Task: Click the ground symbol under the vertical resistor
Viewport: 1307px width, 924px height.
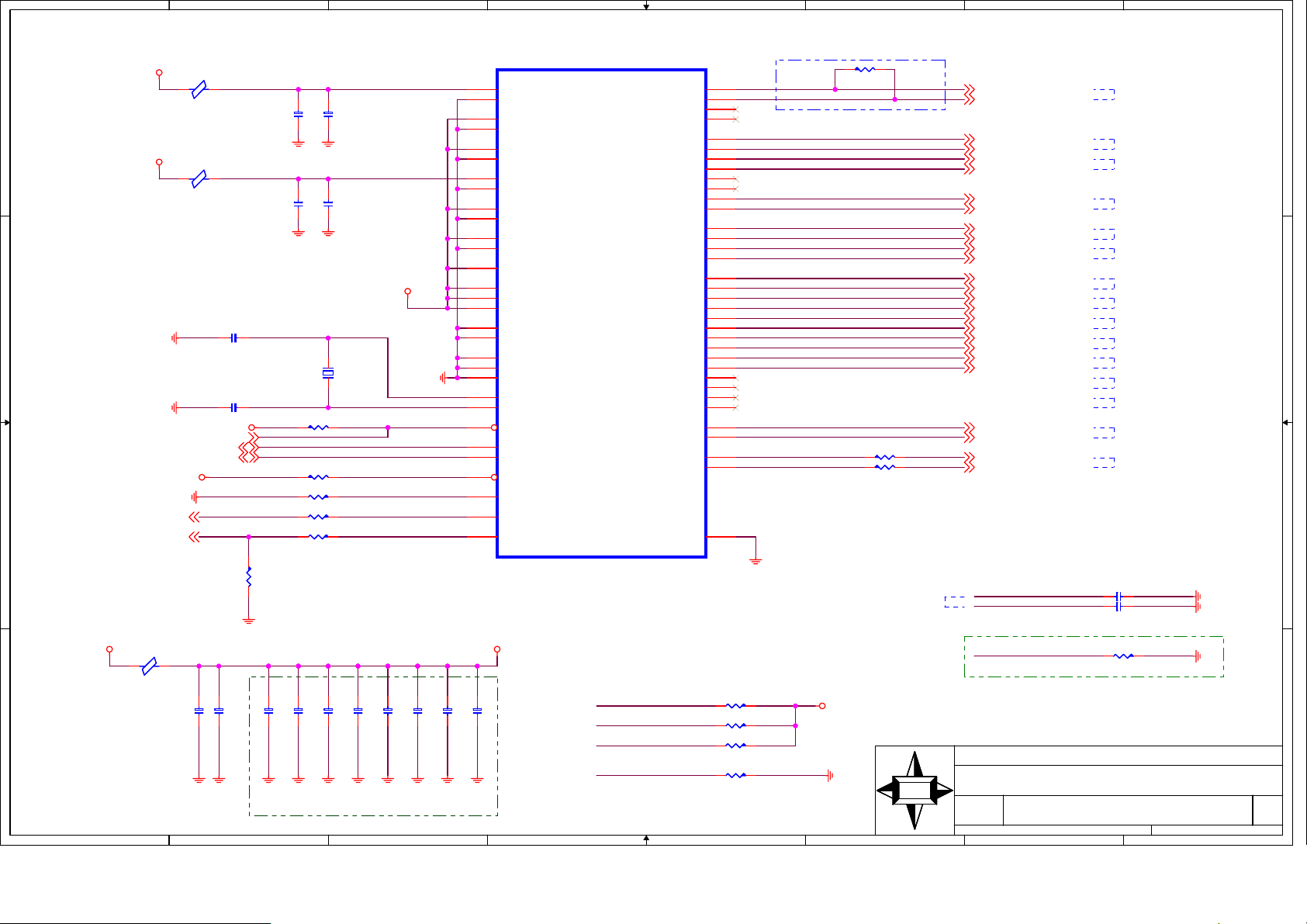Action: click(248, 621)
